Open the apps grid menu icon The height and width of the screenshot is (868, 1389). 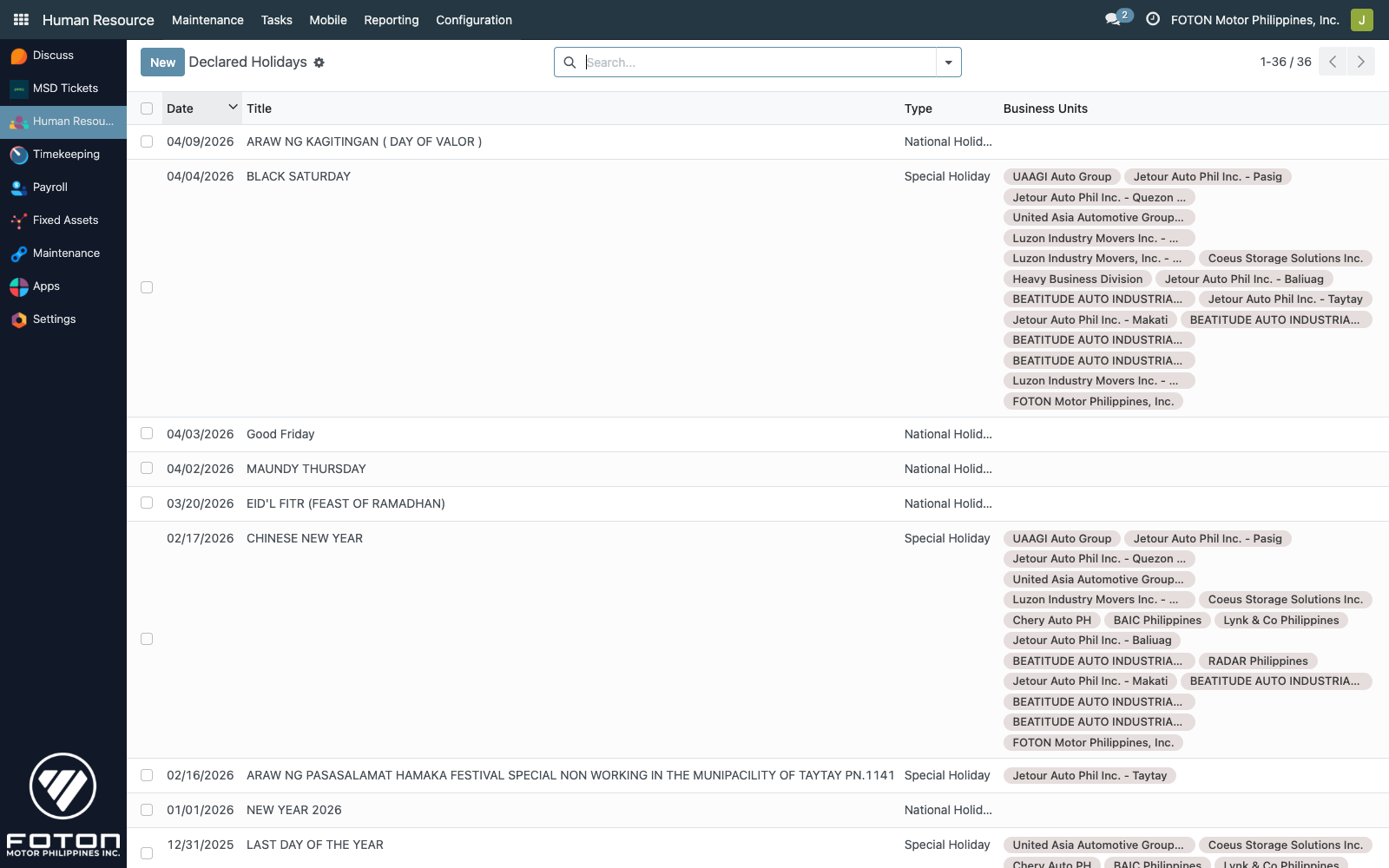tap(21, 19)
